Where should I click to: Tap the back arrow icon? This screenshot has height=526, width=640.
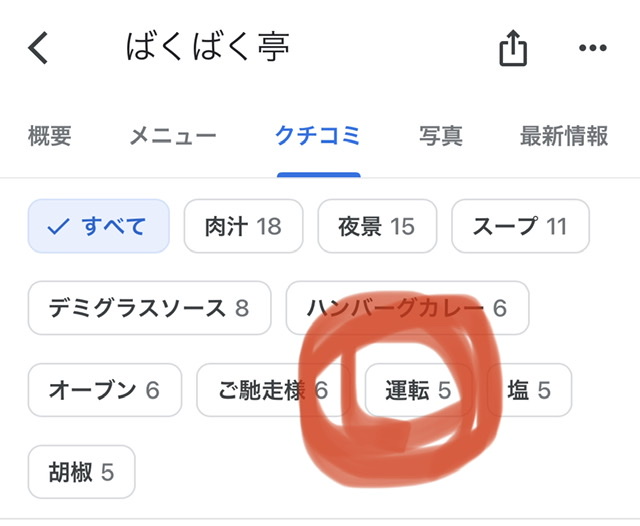click(38, 48)
